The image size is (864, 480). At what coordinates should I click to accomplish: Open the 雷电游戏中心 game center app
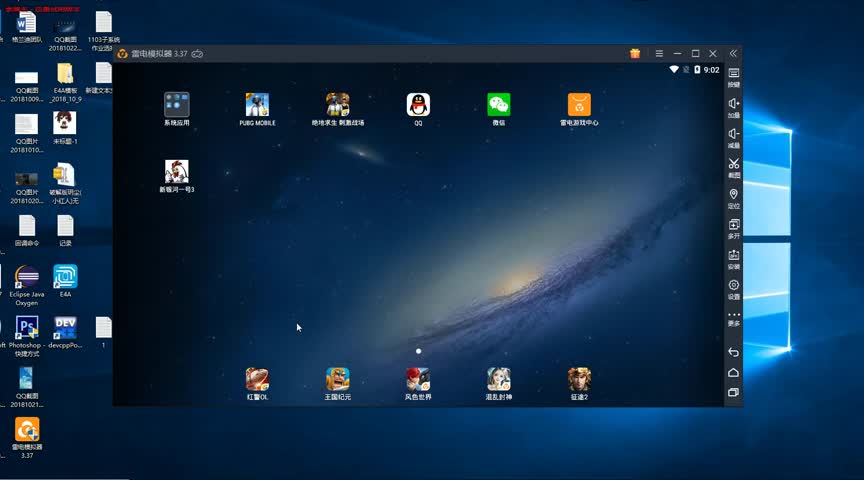coord(579,105)
